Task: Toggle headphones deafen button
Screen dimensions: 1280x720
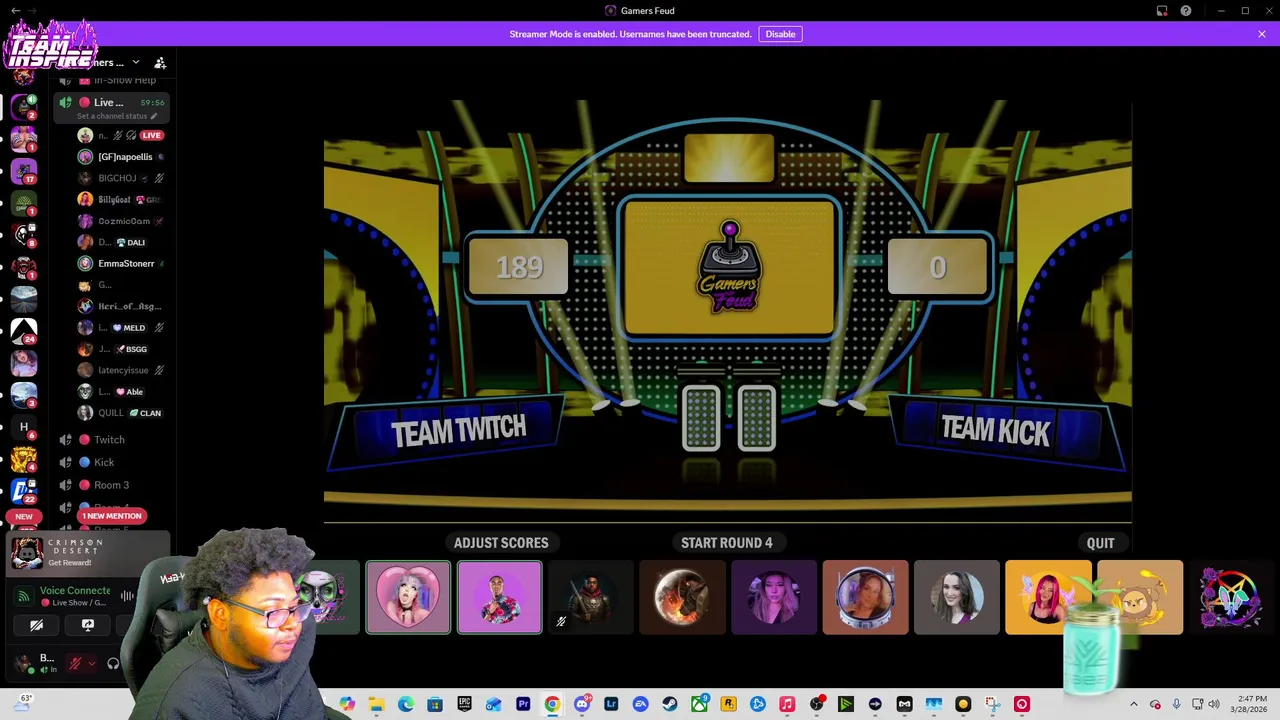Action: (x=113, y=664)
